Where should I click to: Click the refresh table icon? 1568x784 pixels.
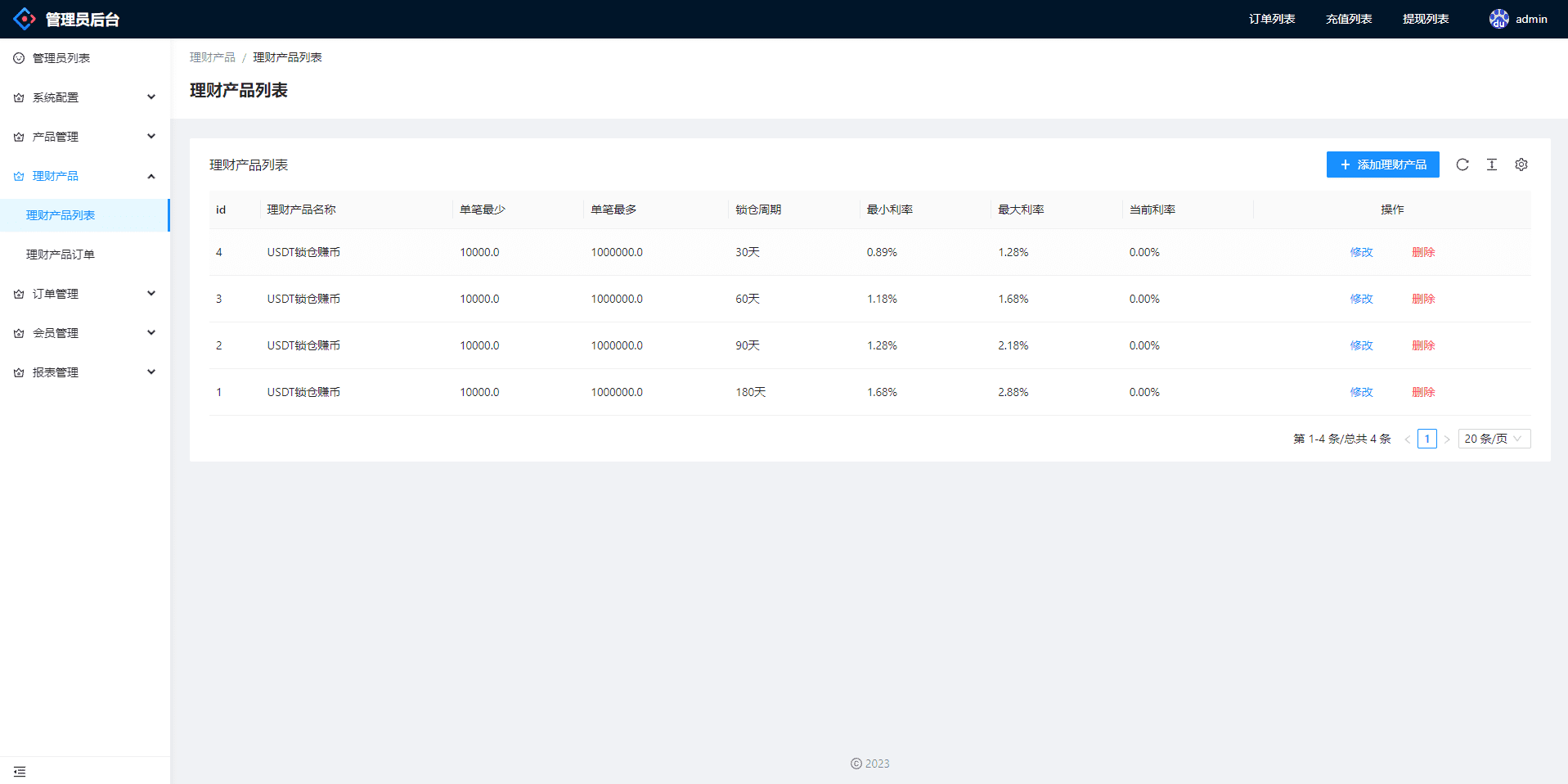click(x=1462, y=164)
